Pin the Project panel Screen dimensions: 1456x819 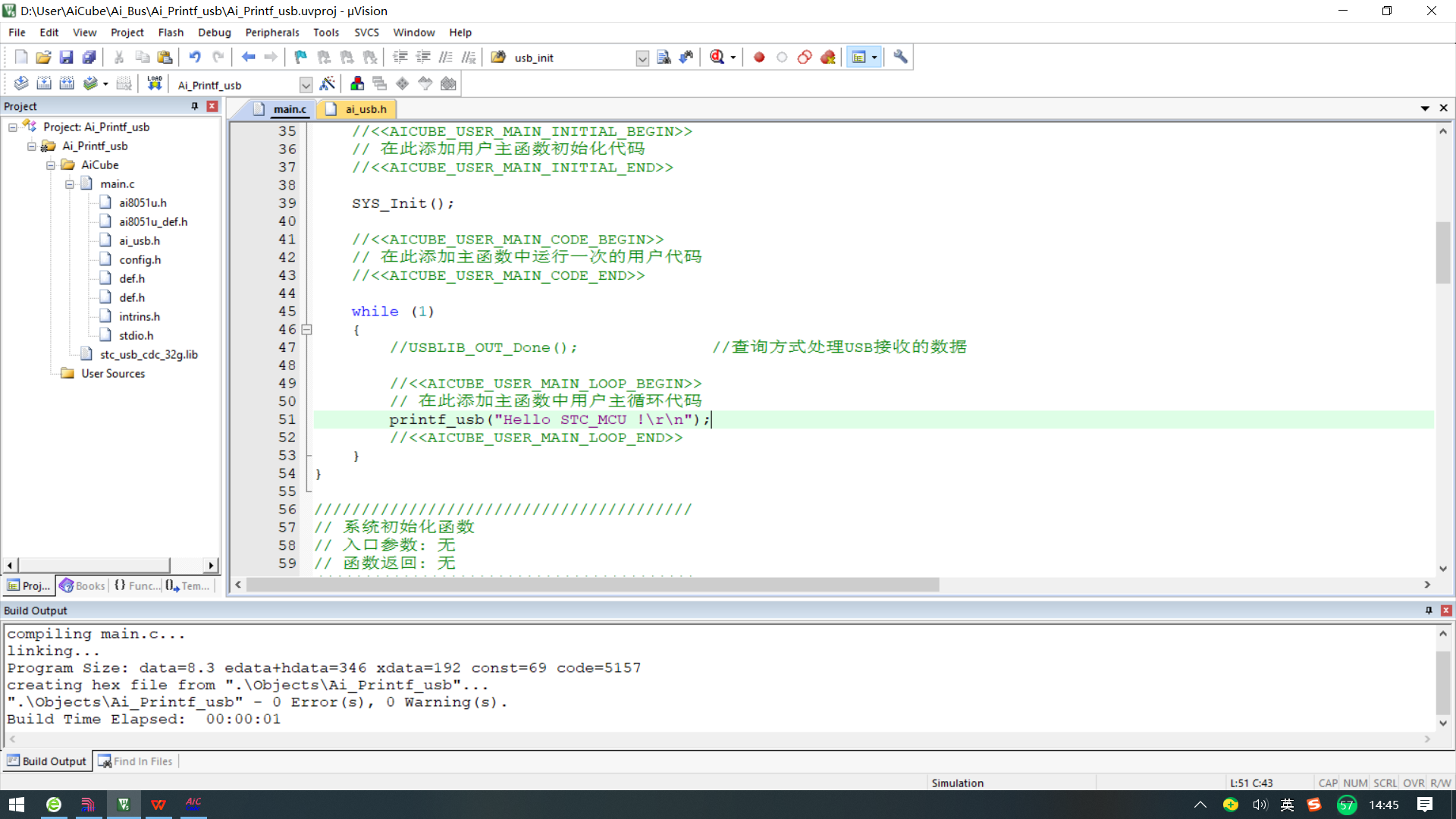pyautogui.click(x=195, y=106)
